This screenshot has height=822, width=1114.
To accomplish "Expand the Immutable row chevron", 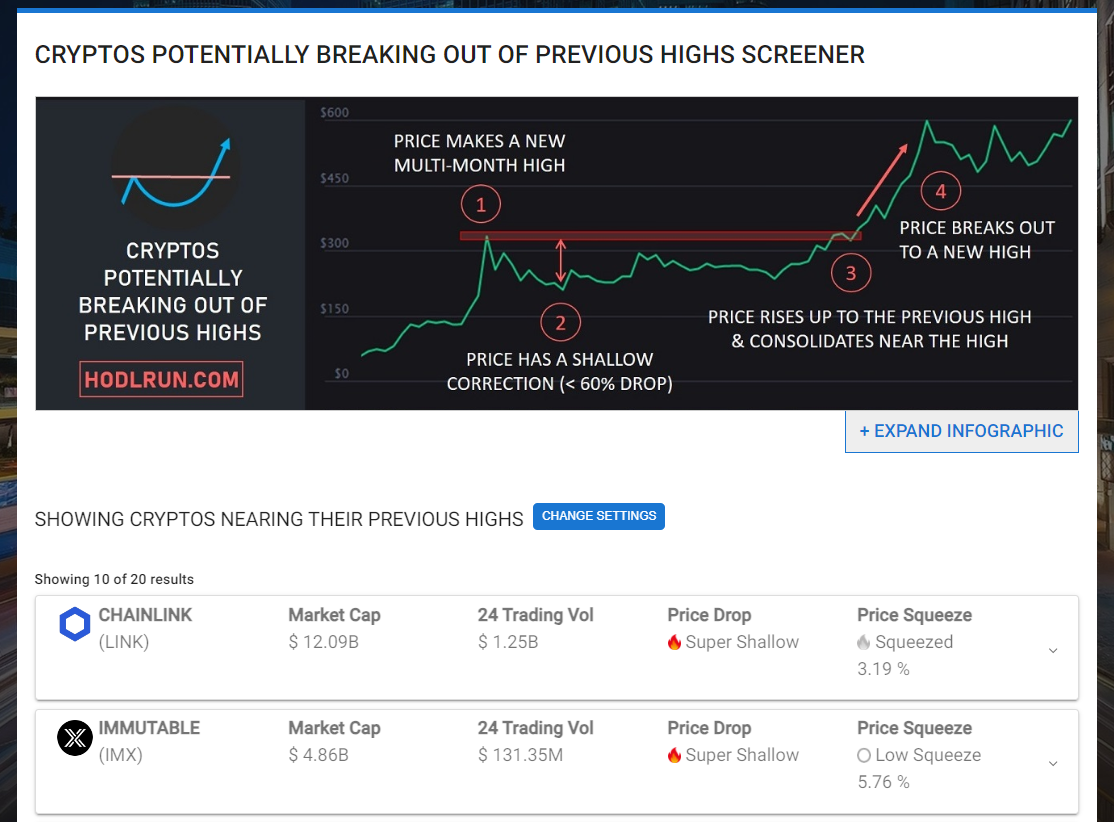I will [1053, 763].
